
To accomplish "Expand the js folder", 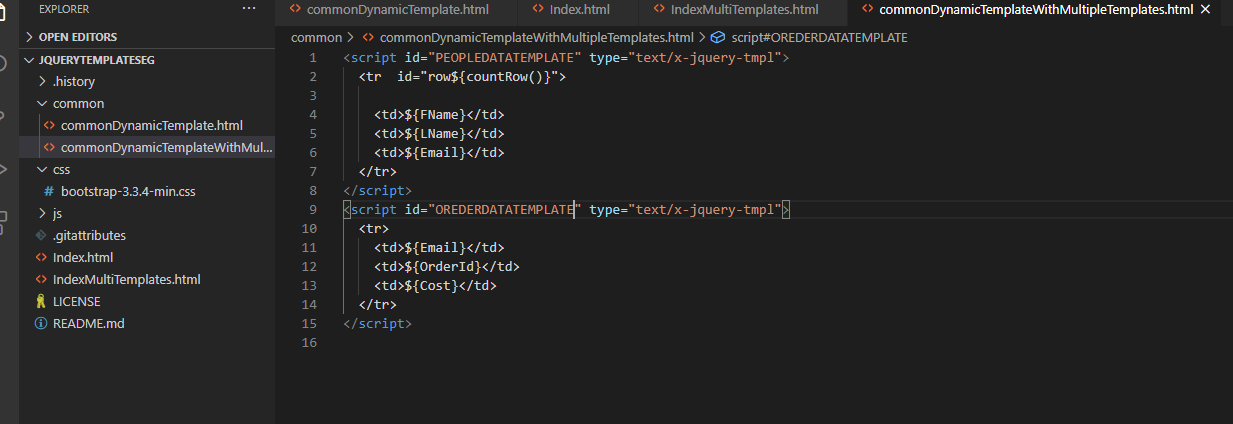I will click(x=57, y=213).
